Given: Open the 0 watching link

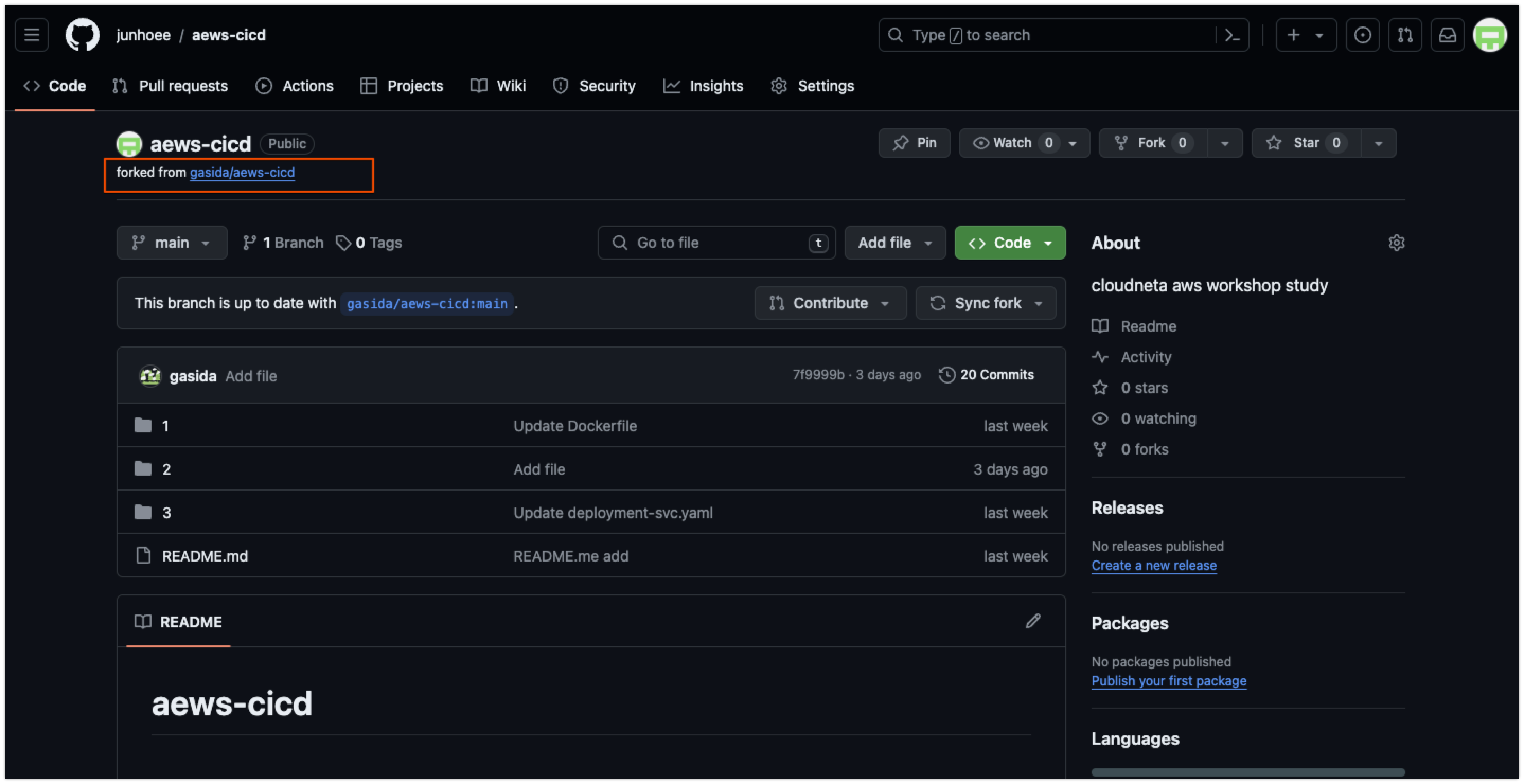Looking at the screenshot, I should click(x=1144, y=418).
